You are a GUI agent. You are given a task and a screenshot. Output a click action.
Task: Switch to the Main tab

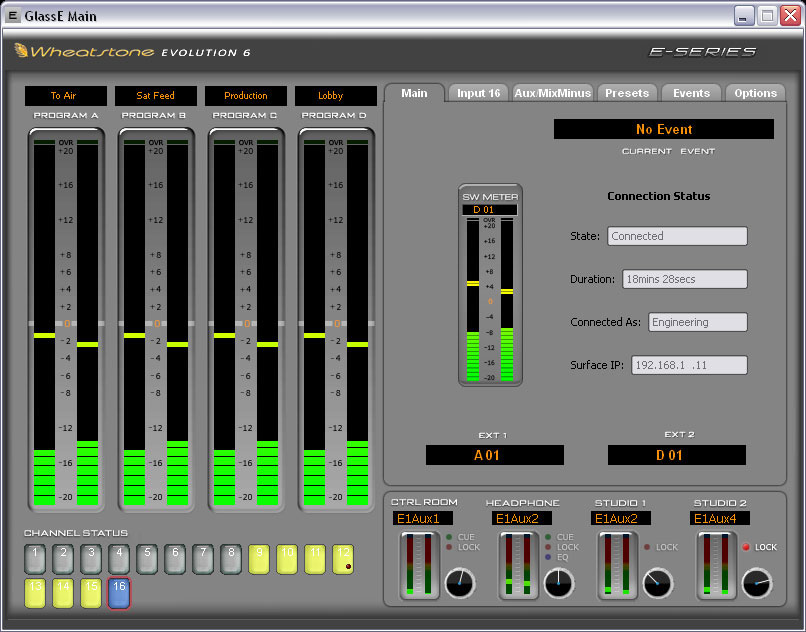pyautogui.click(x=414, y=93)
